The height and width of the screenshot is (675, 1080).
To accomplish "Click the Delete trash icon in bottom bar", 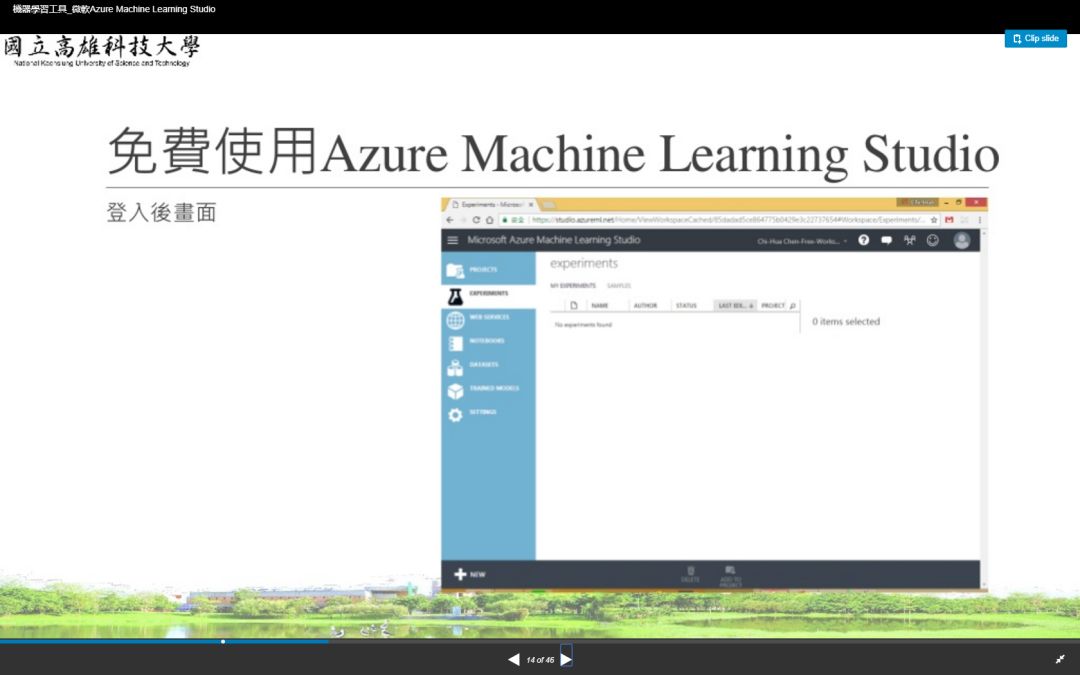I will click(690, 574).
